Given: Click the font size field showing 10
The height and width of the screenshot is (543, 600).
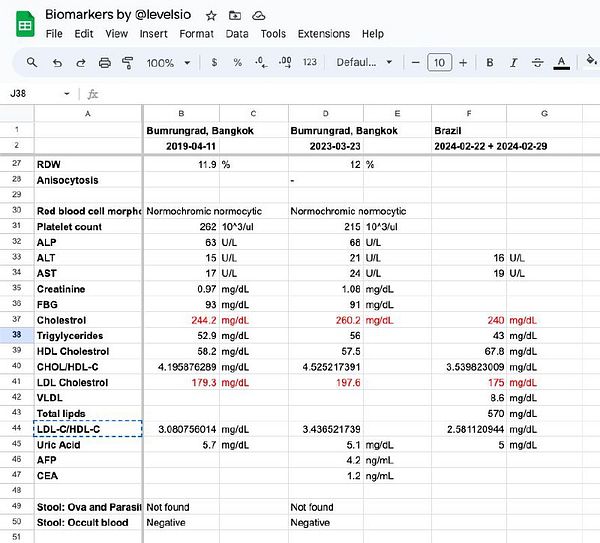Looking at the screenshot, I should (x=439, y=62).
